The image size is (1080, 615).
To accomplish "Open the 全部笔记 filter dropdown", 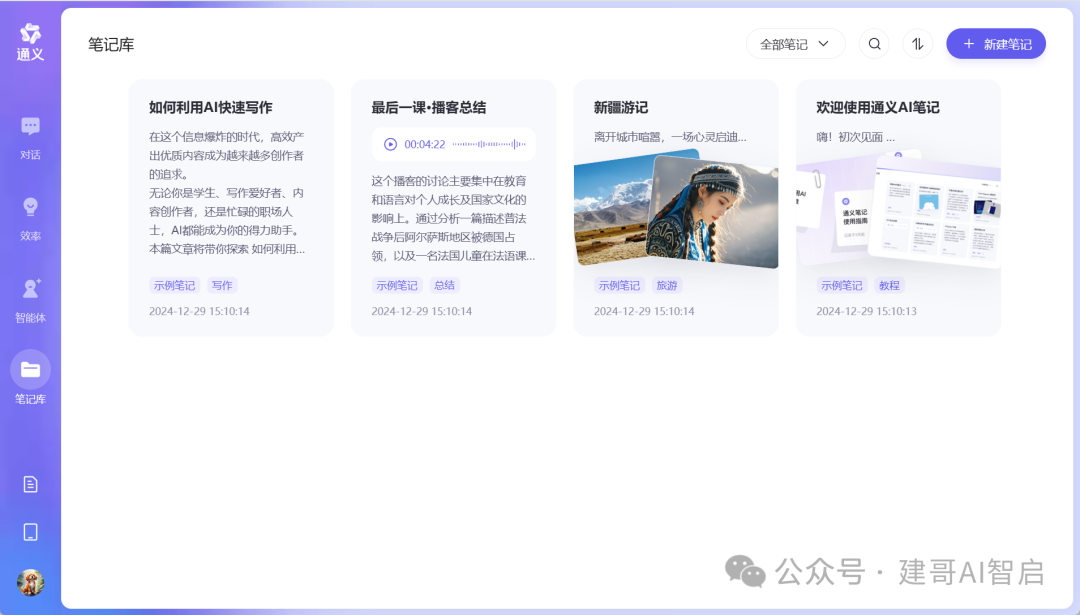I will click(795, 44).
